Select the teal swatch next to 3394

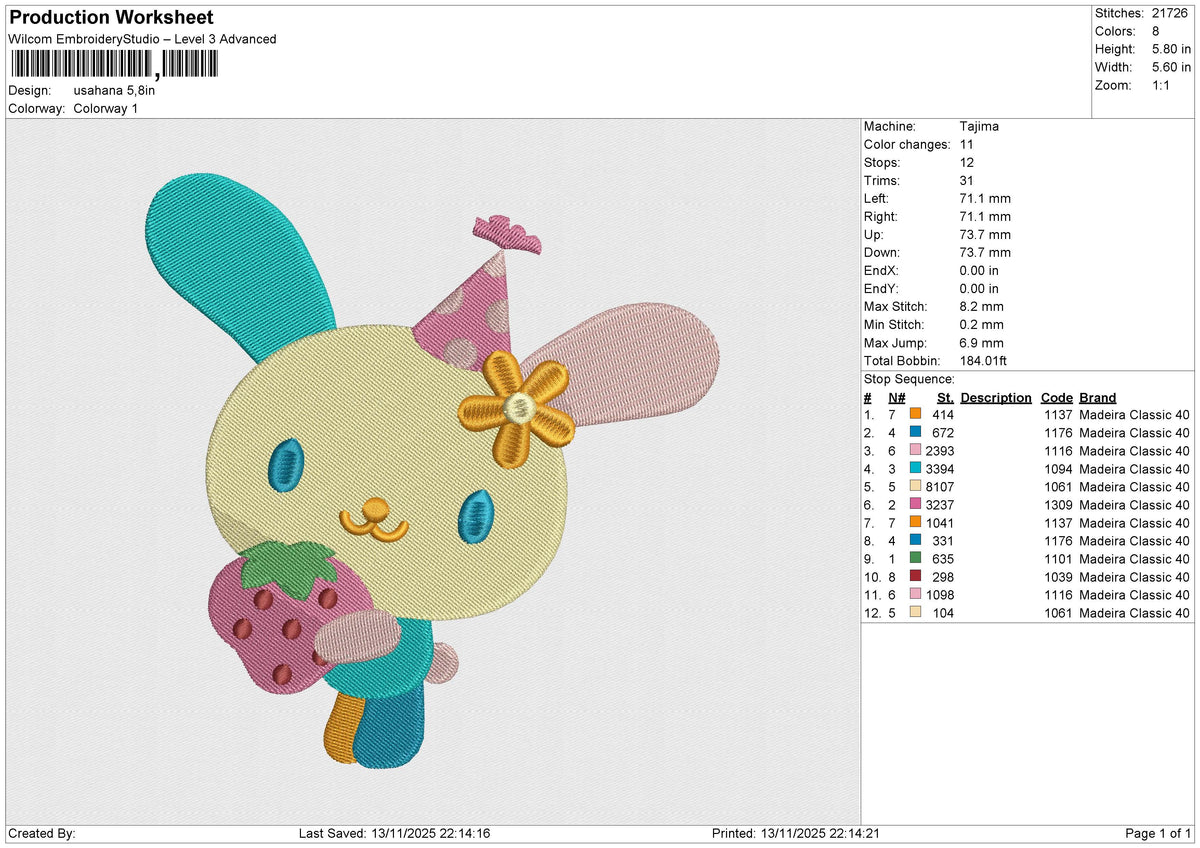click(915, 469)
